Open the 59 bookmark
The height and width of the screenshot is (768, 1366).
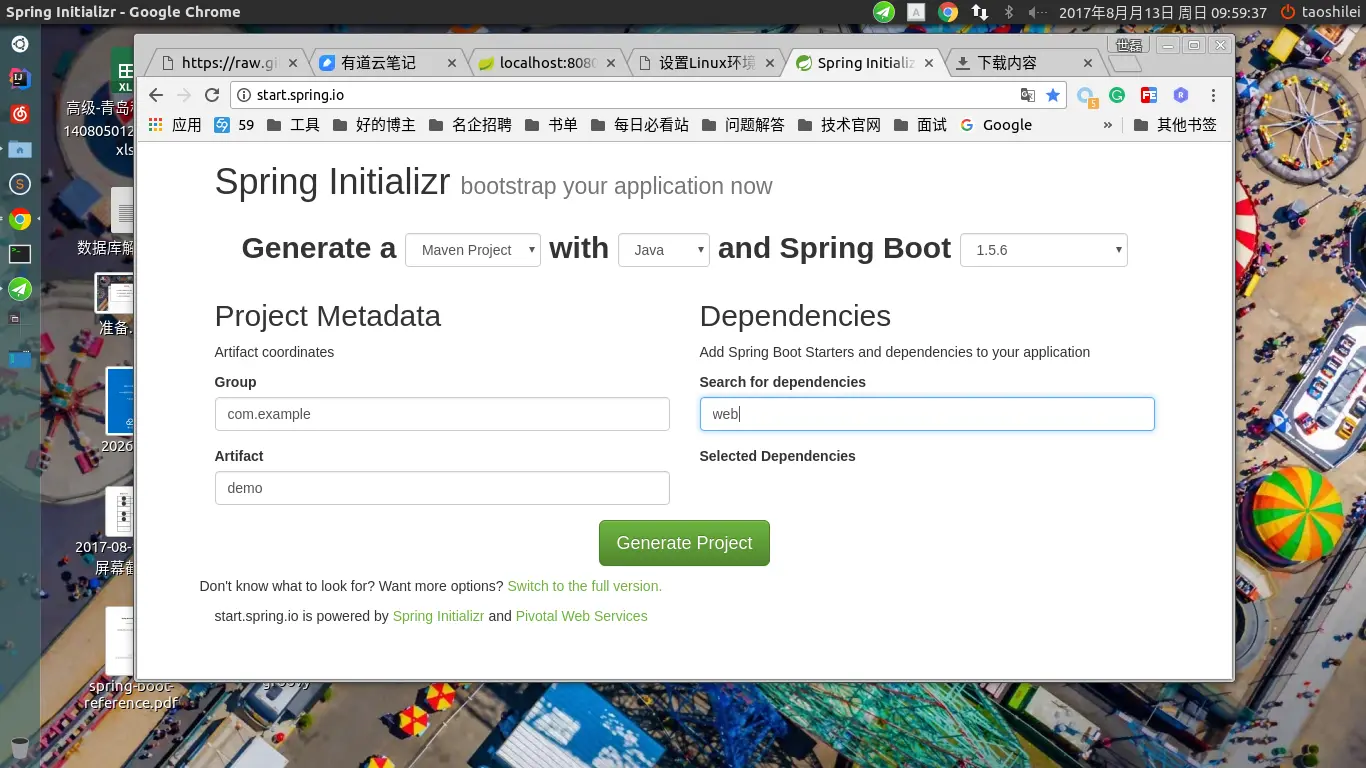click(234, 125)
